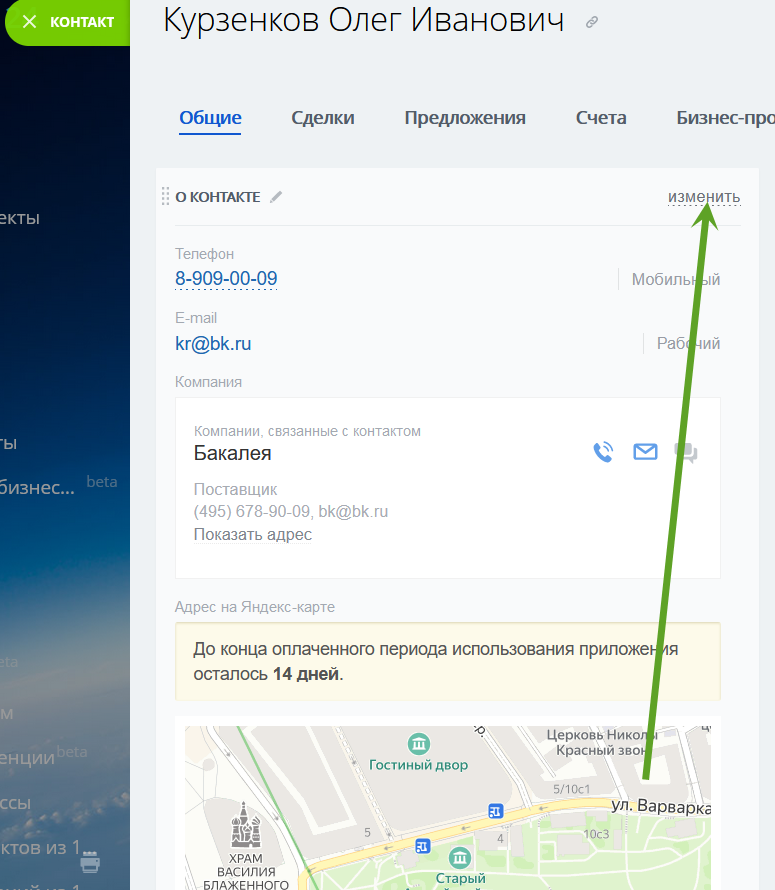This screenshot has height=890, width=775.
Task: Click изменить link to edit contact
Action: pyautogui.click(x=704, y=197)
